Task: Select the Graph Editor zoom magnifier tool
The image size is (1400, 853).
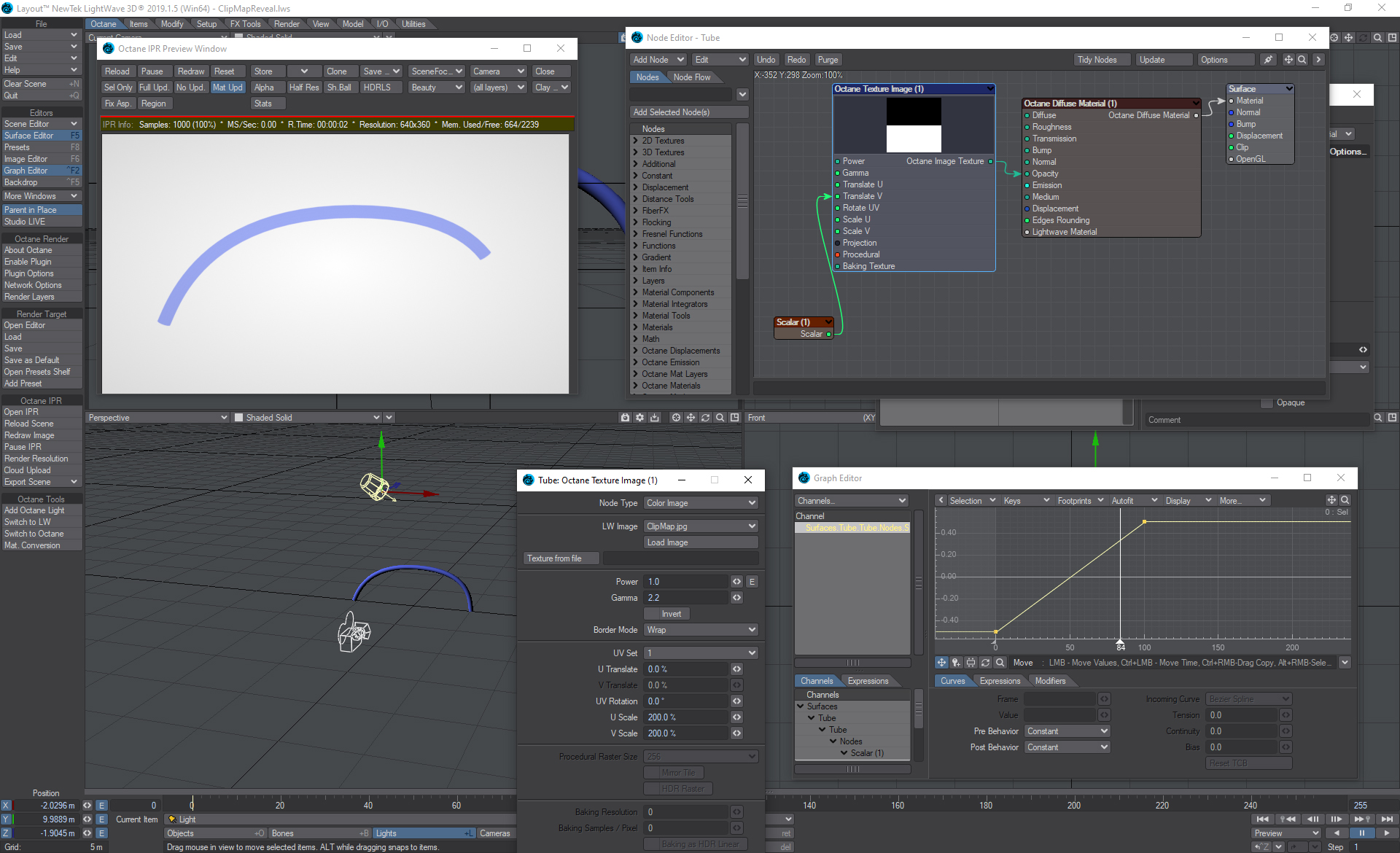Action: pos(1000,663)
